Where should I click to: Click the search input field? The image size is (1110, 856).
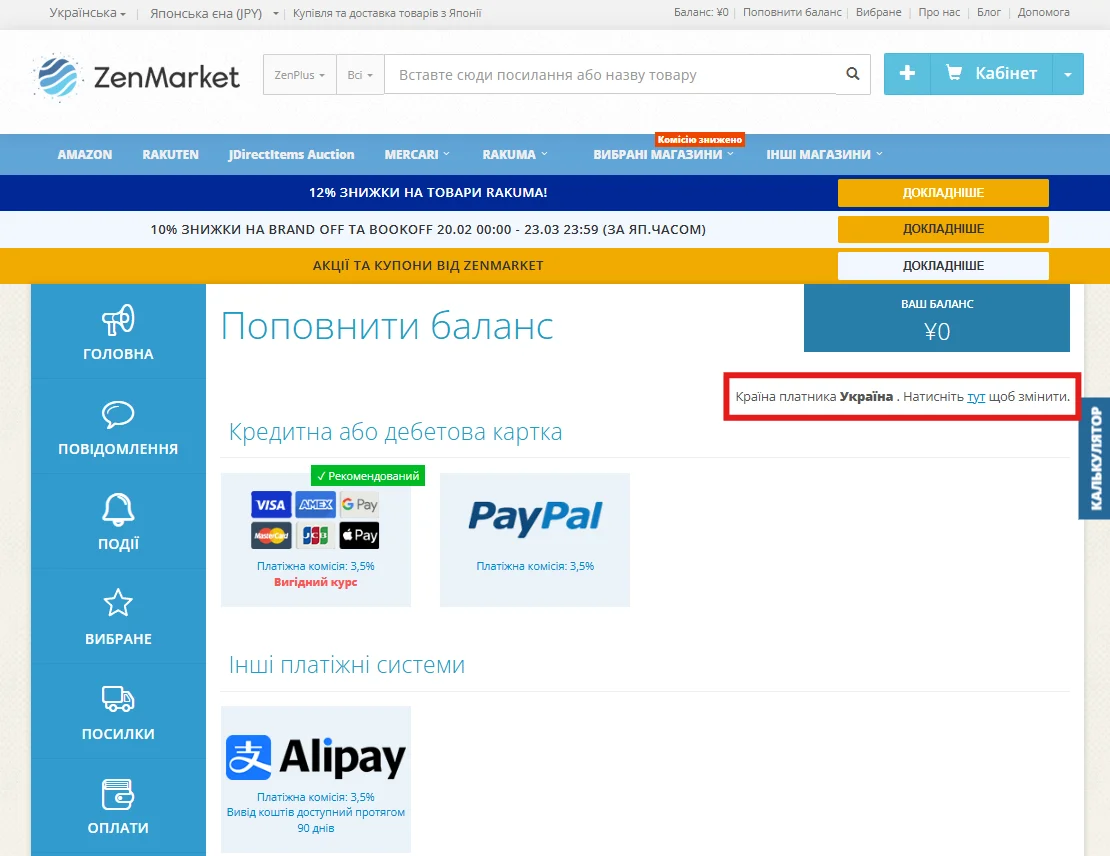(610, 74)
